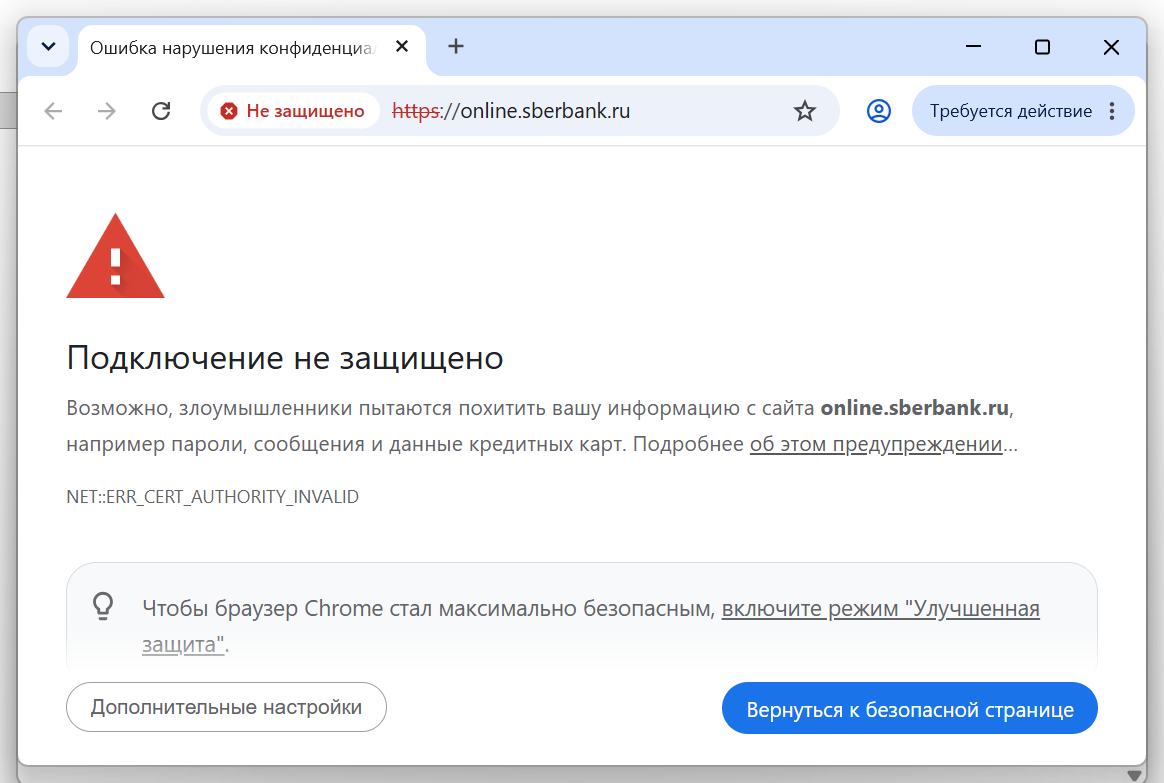Click 'Дополнительные настройки' button
This screenshot has height=783, width=1164.
tap(226, 707)
